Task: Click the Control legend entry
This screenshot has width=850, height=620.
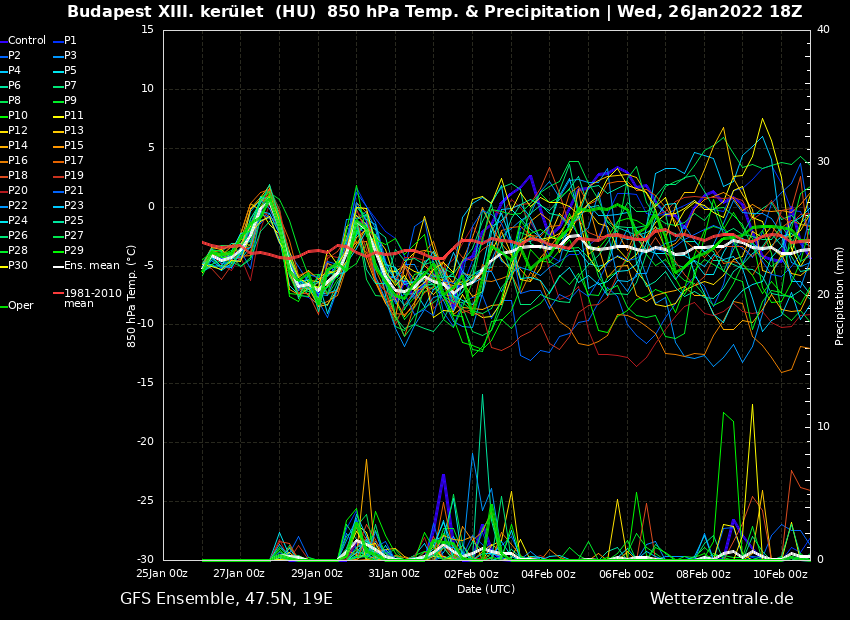Action: [27, 41]
